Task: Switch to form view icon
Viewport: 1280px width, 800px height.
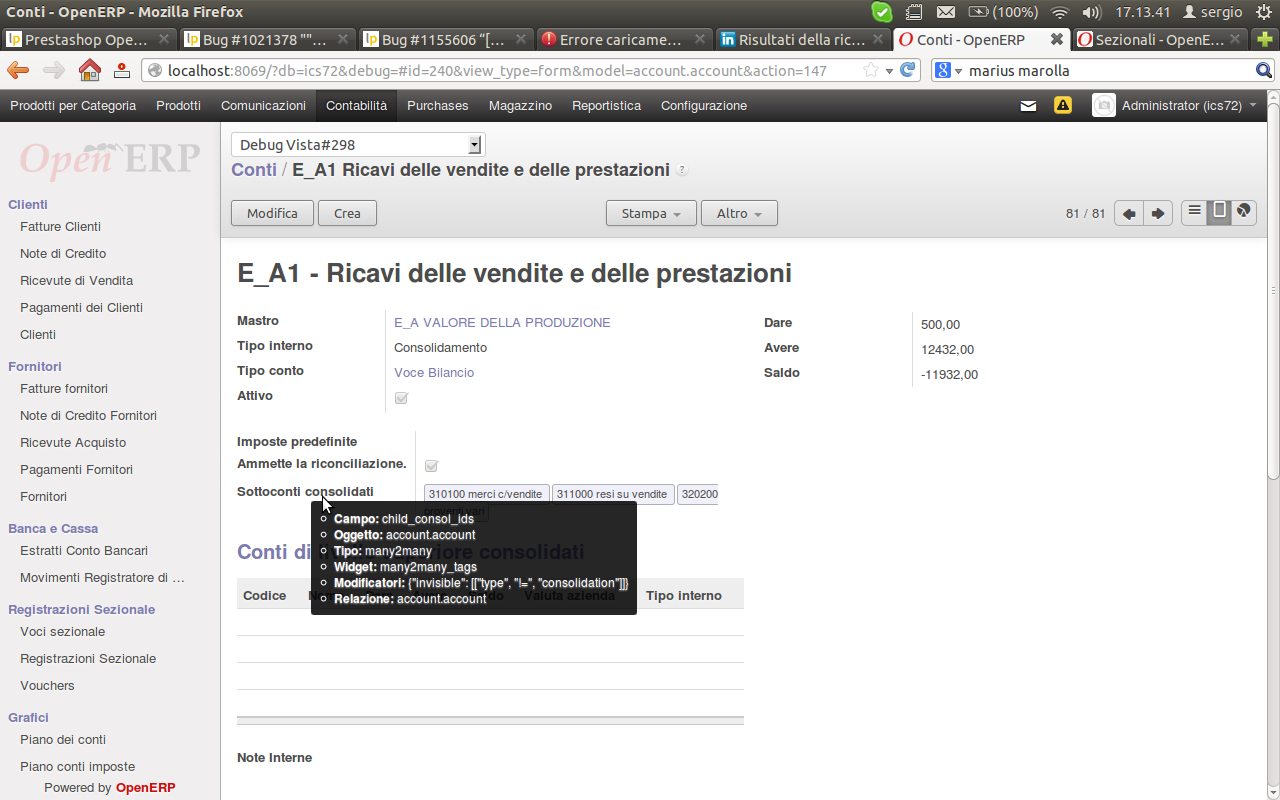Action: click(1219, 212)
